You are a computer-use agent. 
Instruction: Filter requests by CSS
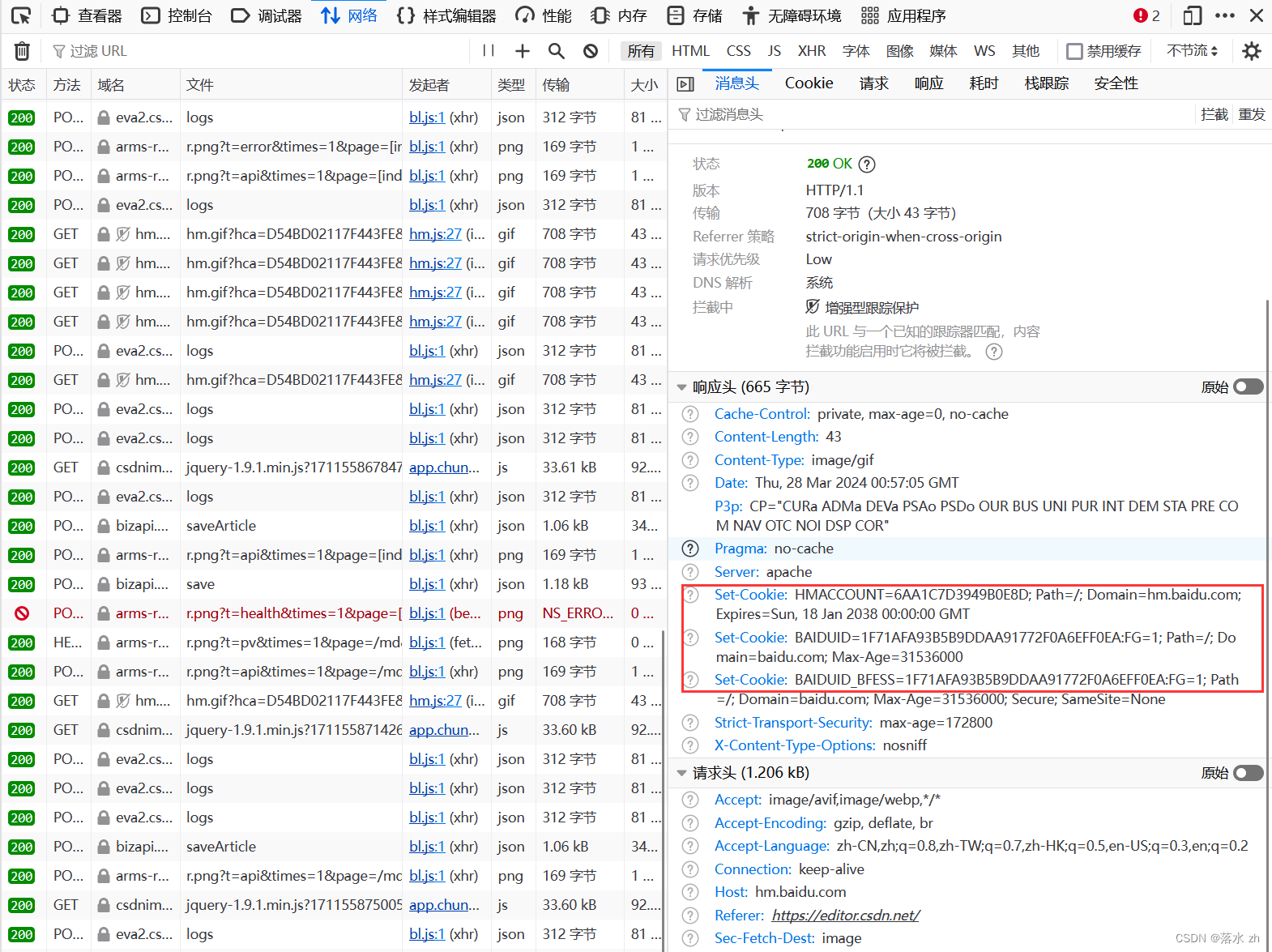(739, 51)
